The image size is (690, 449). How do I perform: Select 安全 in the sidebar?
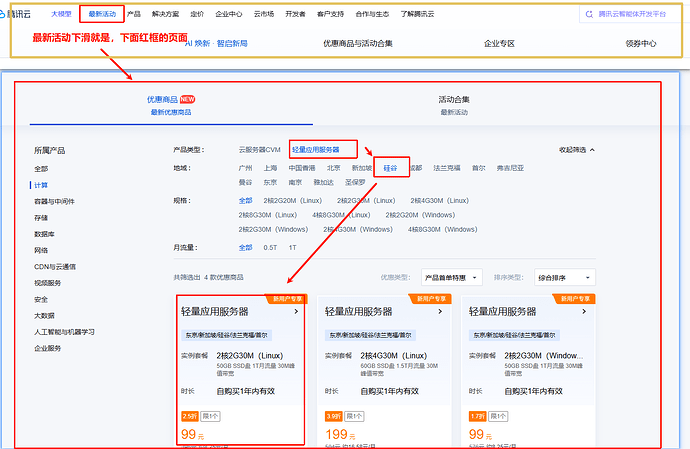pyautogui.click(x=41, y=299)
